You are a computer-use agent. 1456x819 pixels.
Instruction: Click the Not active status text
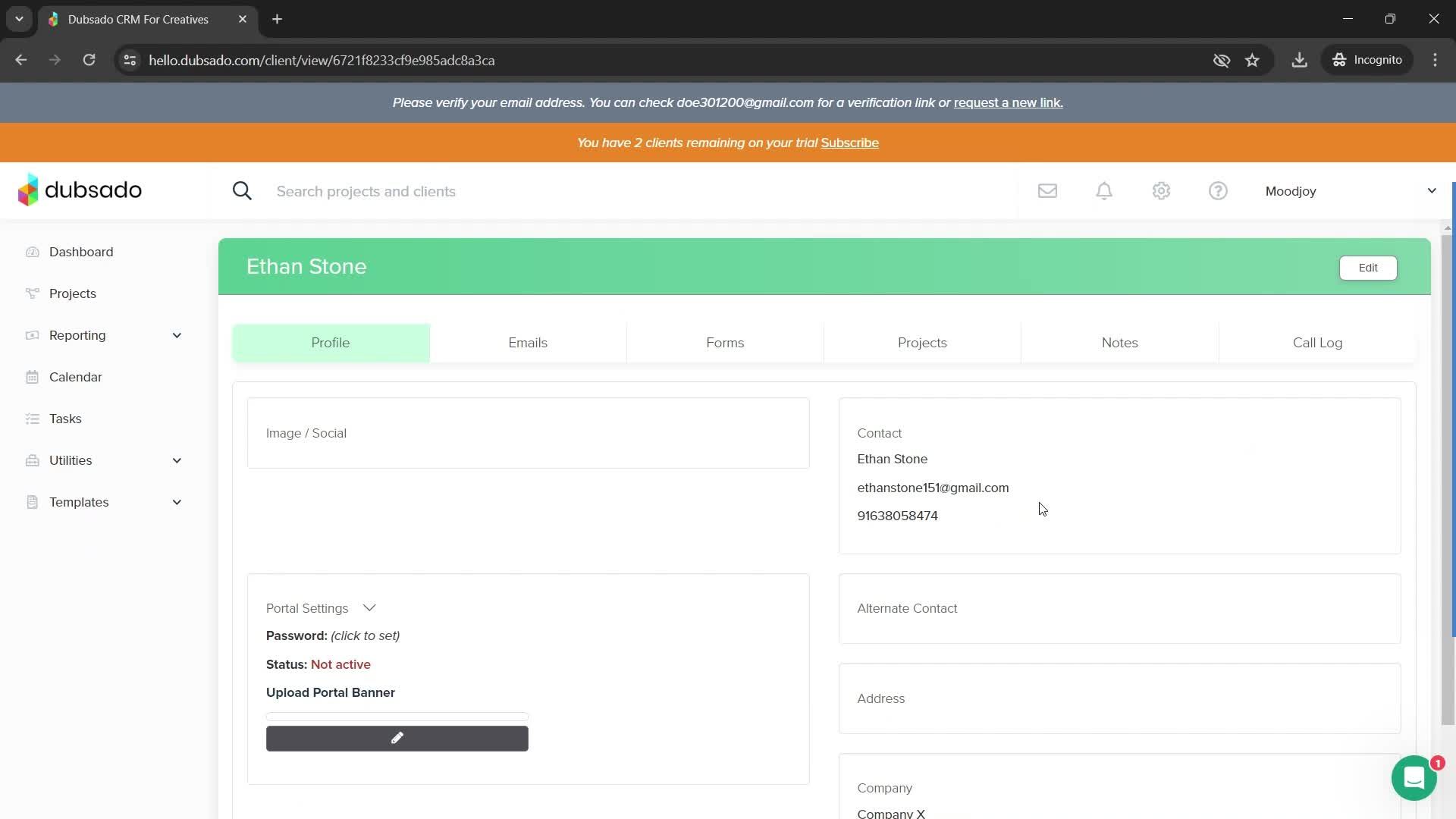[340, 664]
